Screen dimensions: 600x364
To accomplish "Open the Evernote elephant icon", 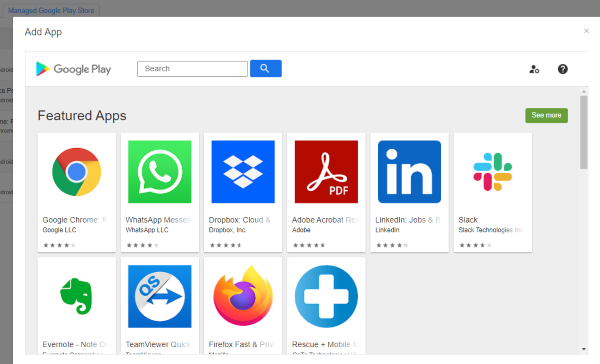I will [x=77, y=296].
